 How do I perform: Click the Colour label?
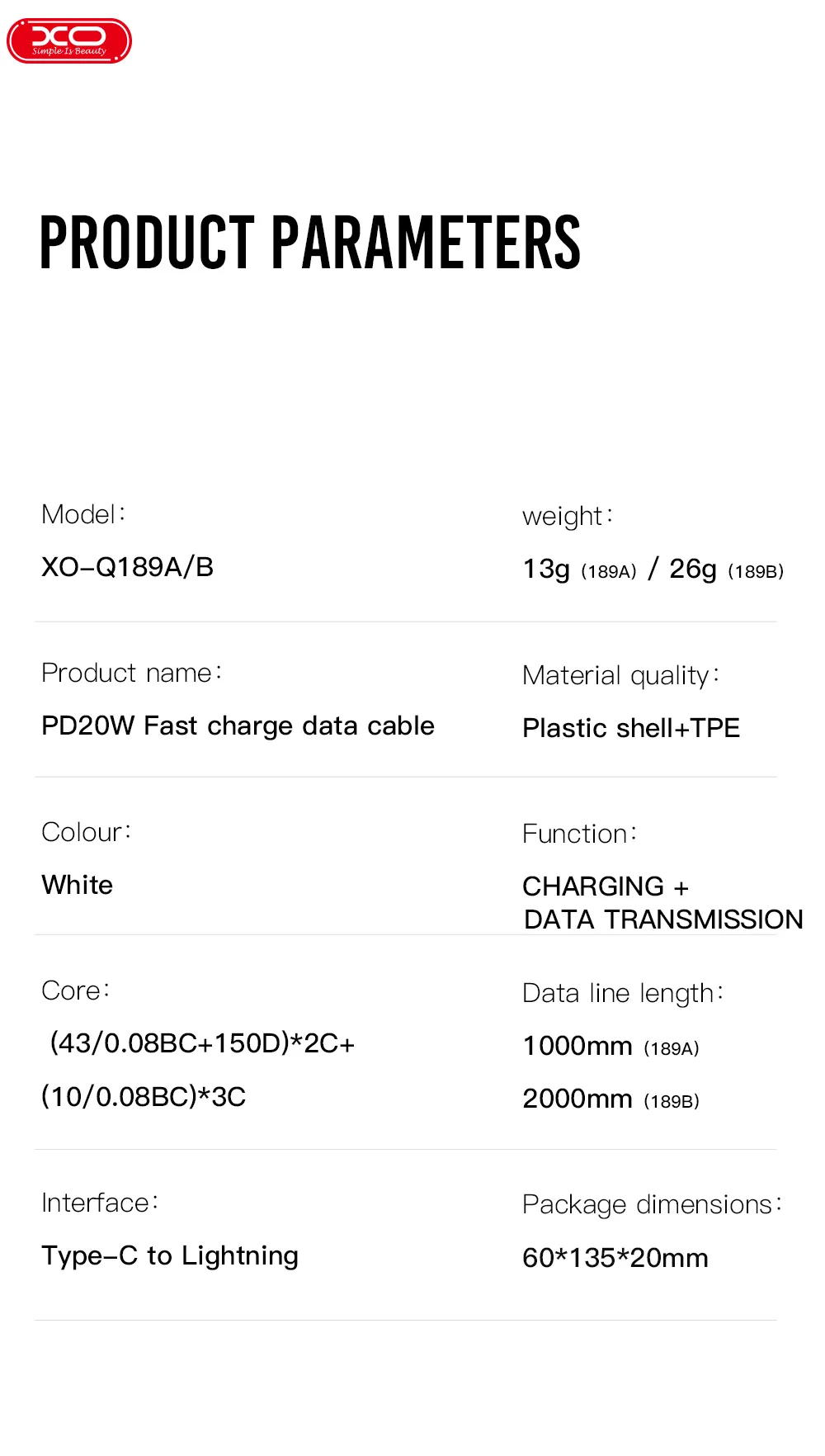pos(87,832)
